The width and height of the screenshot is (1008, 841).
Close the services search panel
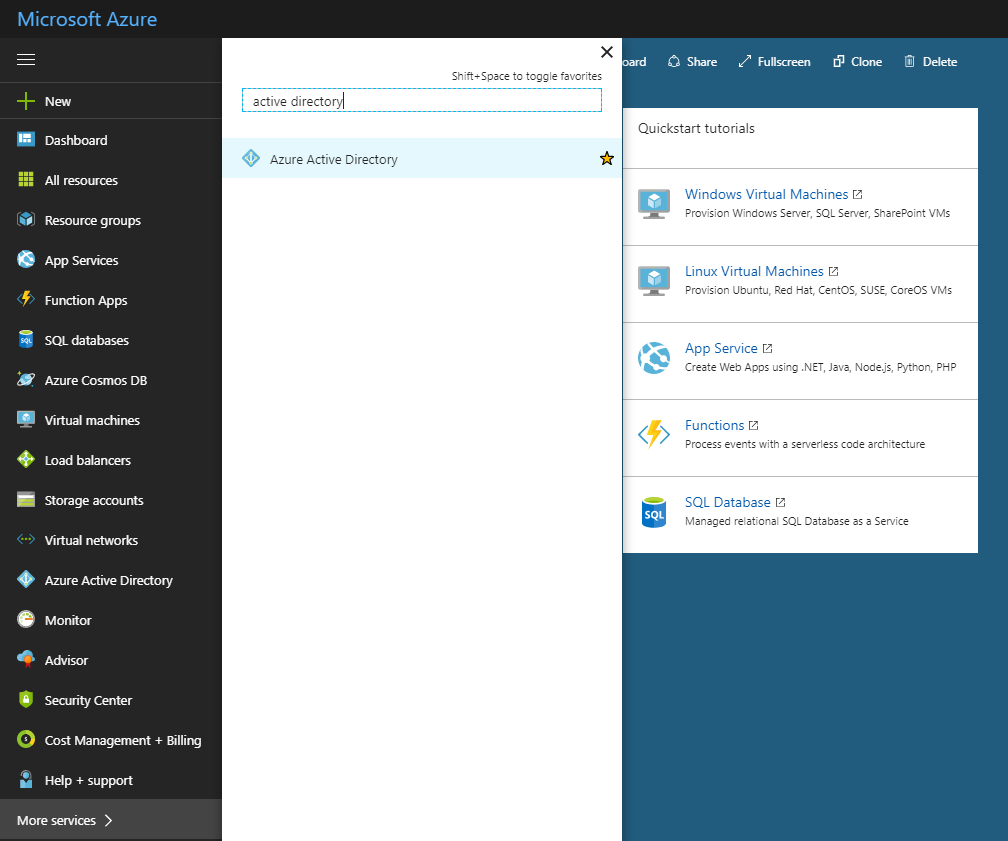pyautogui.click(x=606, y=52)
